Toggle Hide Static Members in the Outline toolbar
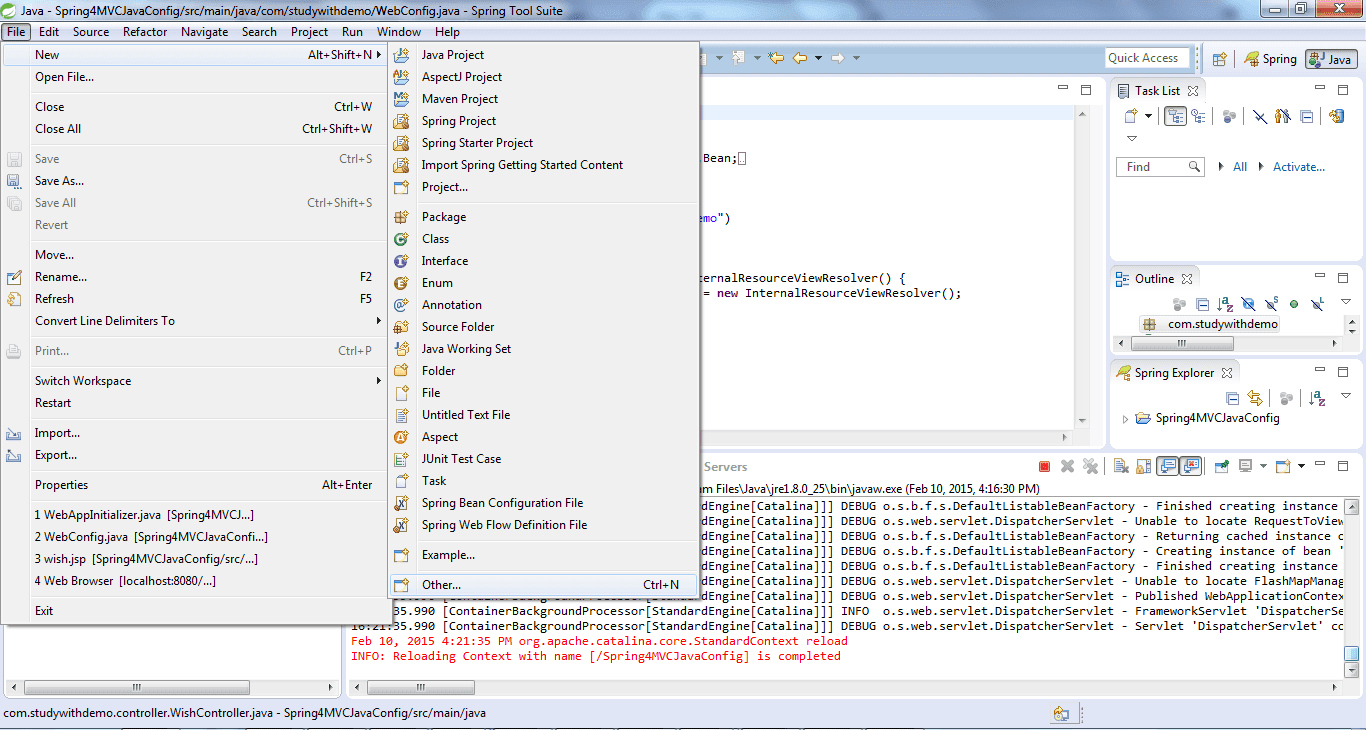 point(1272,304)
